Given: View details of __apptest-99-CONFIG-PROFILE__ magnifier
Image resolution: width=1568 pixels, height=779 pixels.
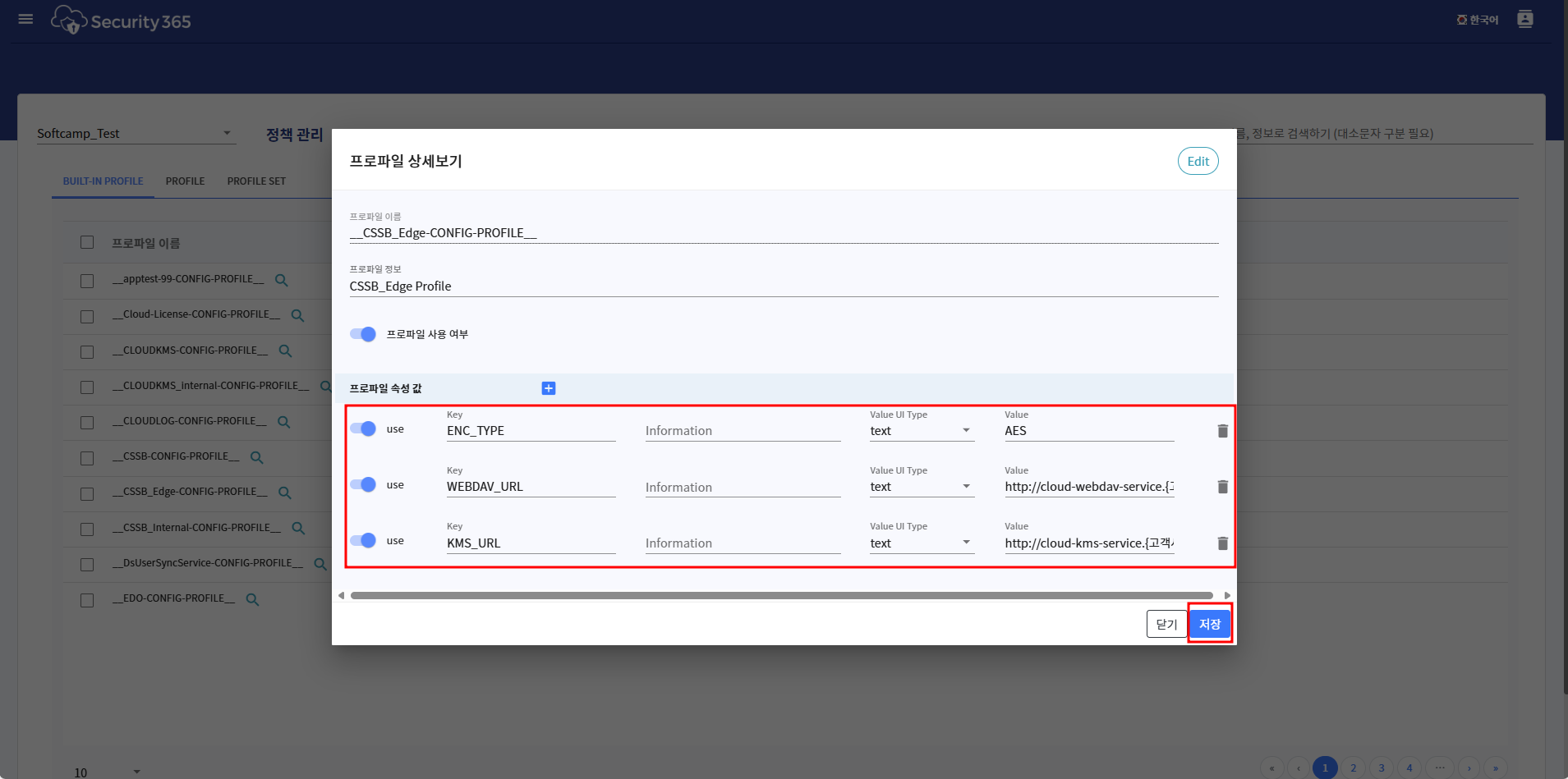Looking at the screenshot, I should click(x=281, y=280).
